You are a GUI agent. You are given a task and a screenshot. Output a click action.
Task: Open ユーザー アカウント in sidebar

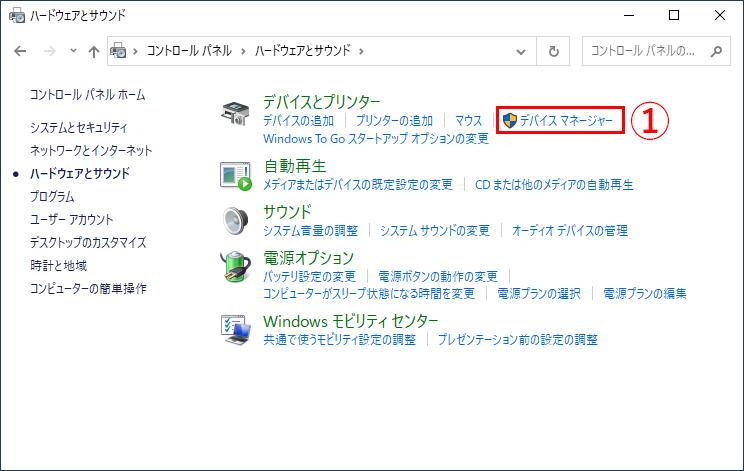72,220
